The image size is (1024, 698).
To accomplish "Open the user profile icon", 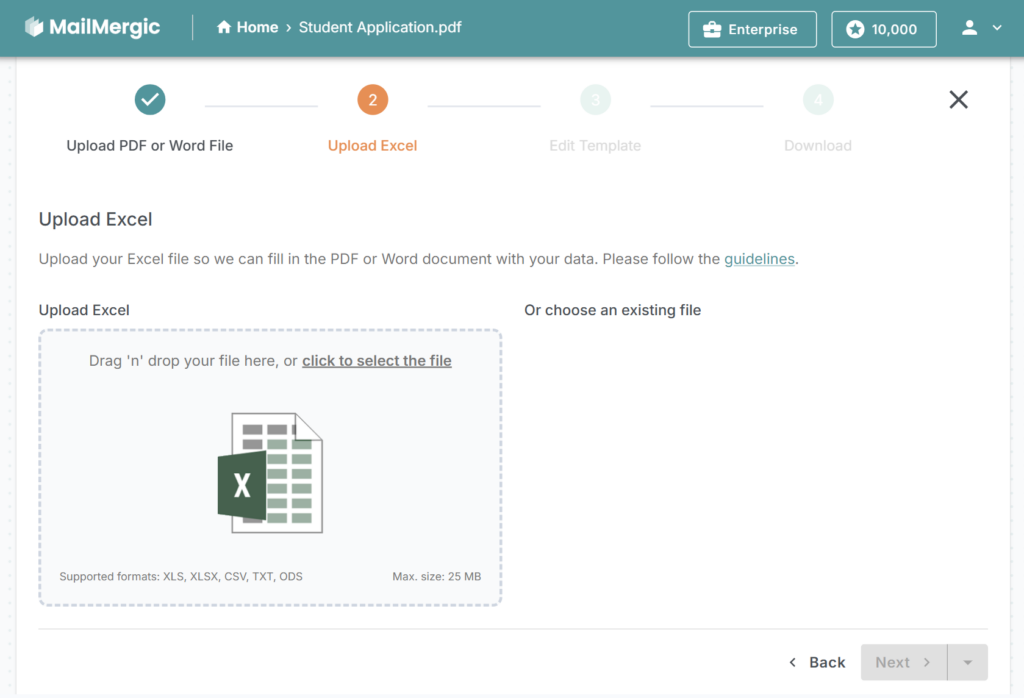I will pos(968,28).
